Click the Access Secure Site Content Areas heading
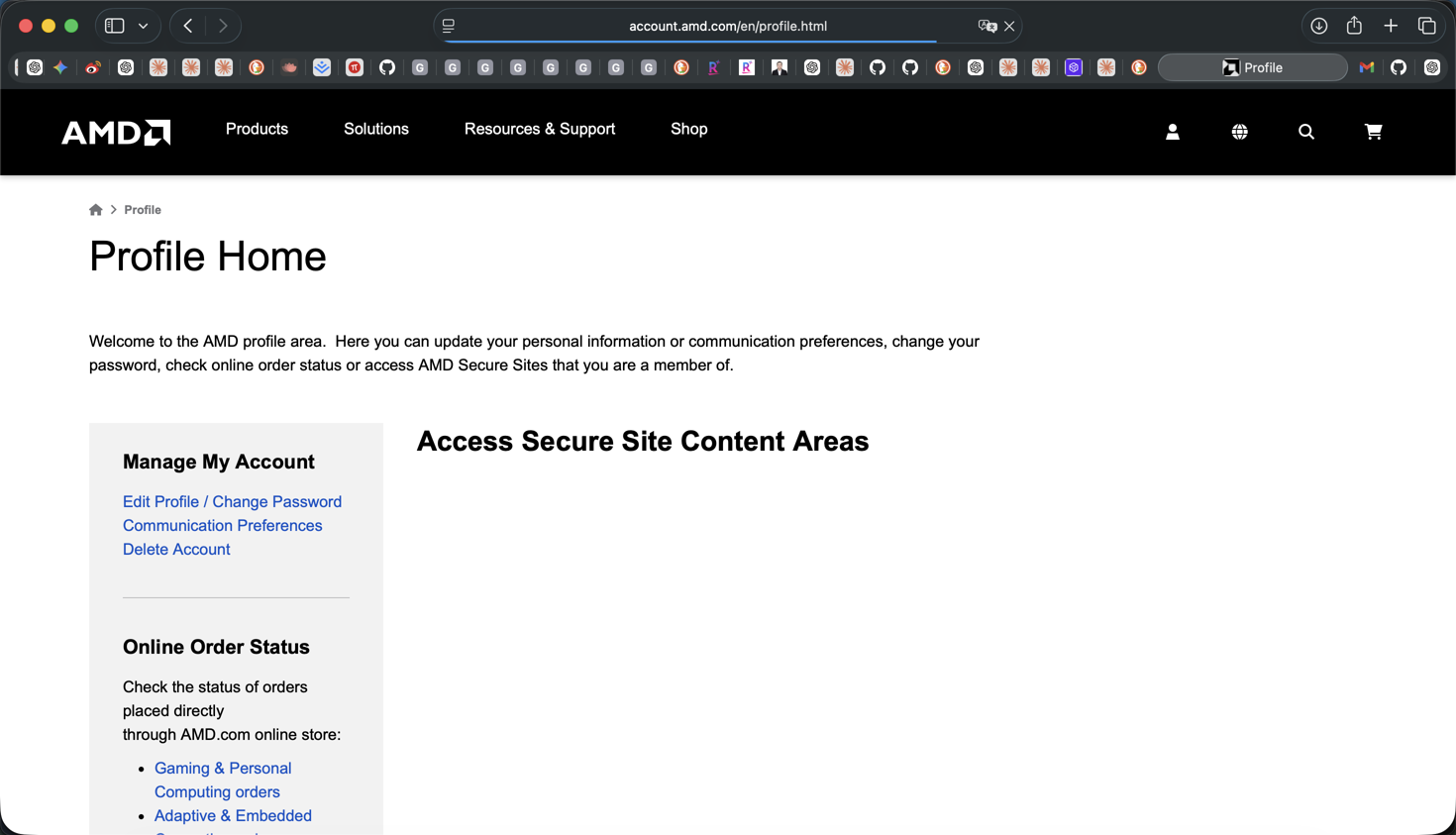1456x835 pixels. tap(643, 442)
